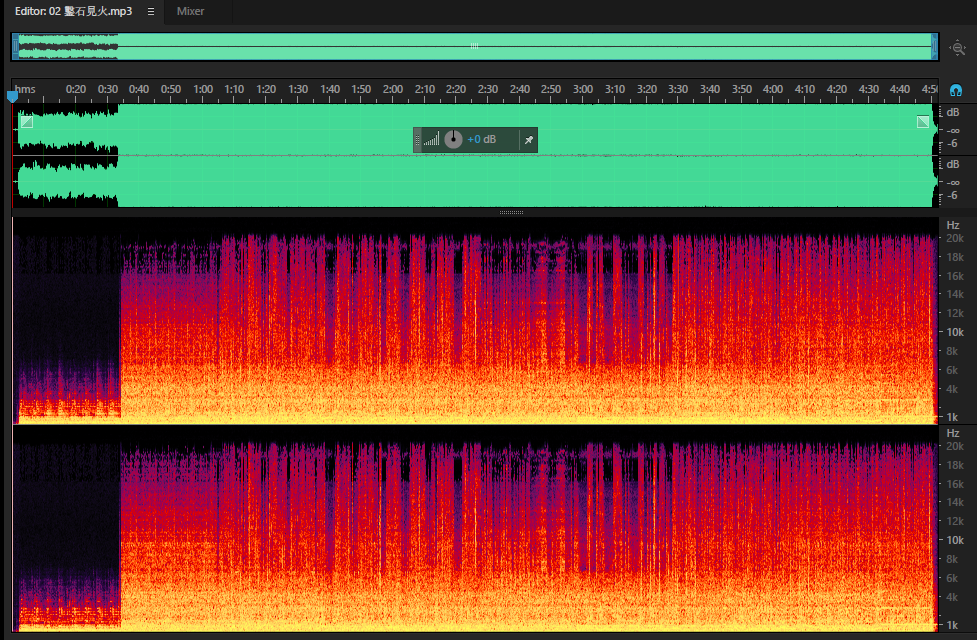Screen dimensions: 977x640
Task: Click the 16k label of lower spectral scale
Action: pyautogui.click(x=955, y=484)
